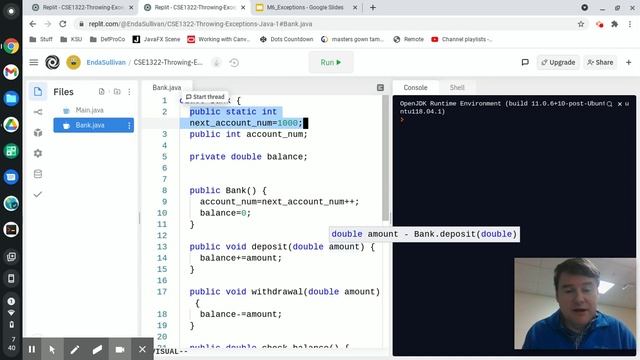Click the address bar URL
Image resolution: width=640 pixels, height=360 pixels.
(x=200, y=24)
